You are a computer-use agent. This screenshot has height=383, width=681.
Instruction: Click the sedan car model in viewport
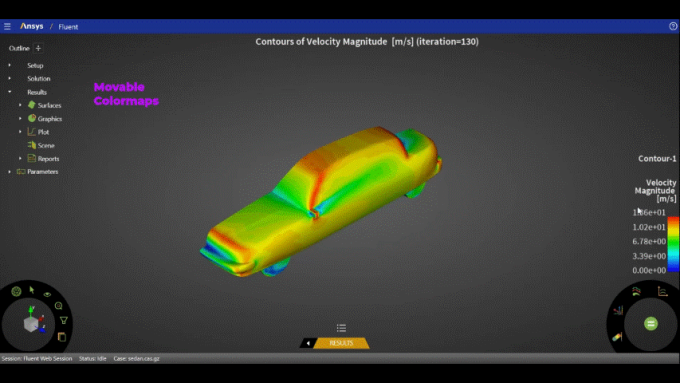(x=321, y=202)
